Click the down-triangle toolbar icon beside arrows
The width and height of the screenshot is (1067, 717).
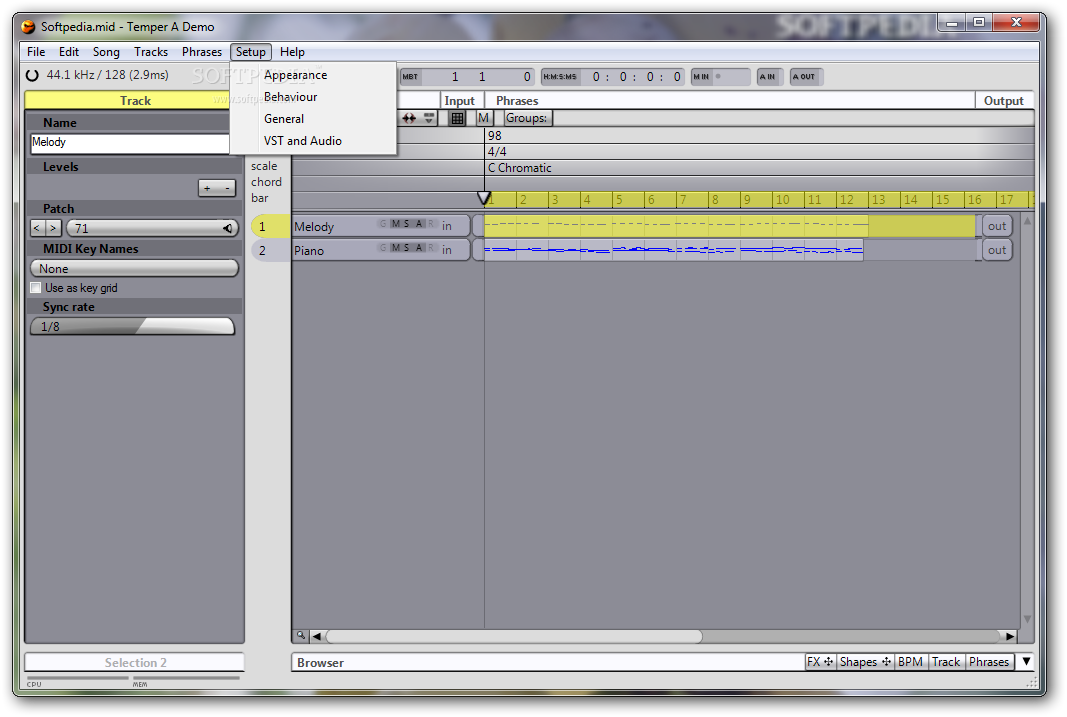coord(429,118)
